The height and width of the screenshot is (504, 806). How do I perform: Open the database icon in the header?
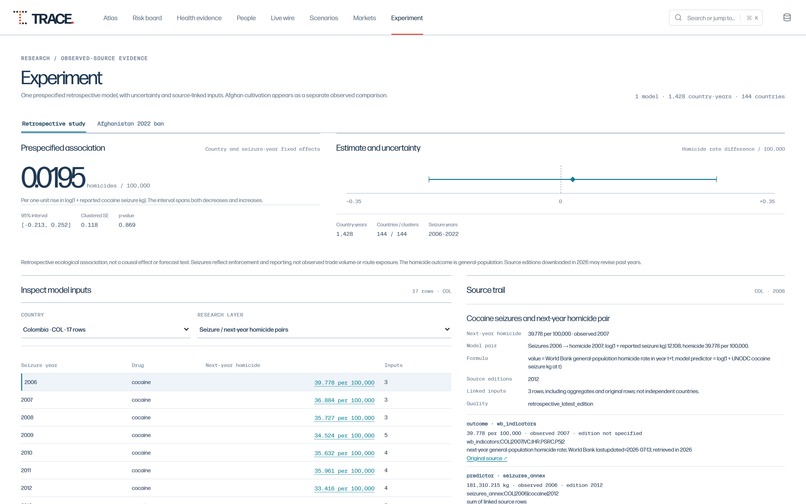coord(786,17)
